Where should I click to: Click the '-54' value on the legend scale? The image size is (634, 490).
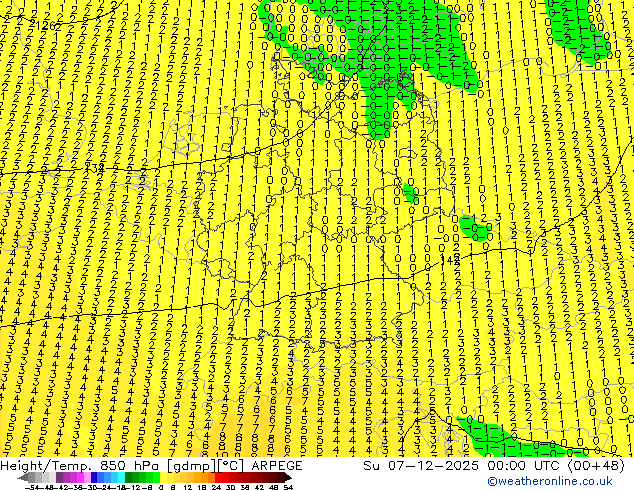32,488
